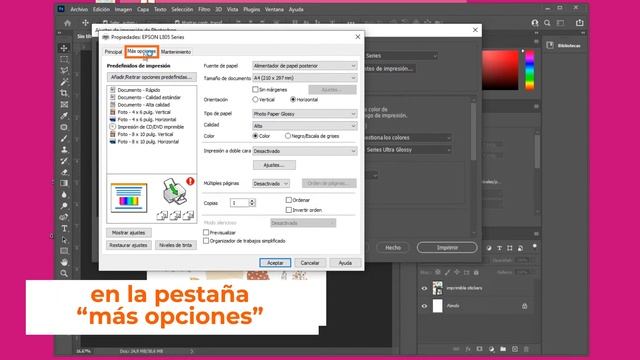Select the Pen tool

(64, 217)
